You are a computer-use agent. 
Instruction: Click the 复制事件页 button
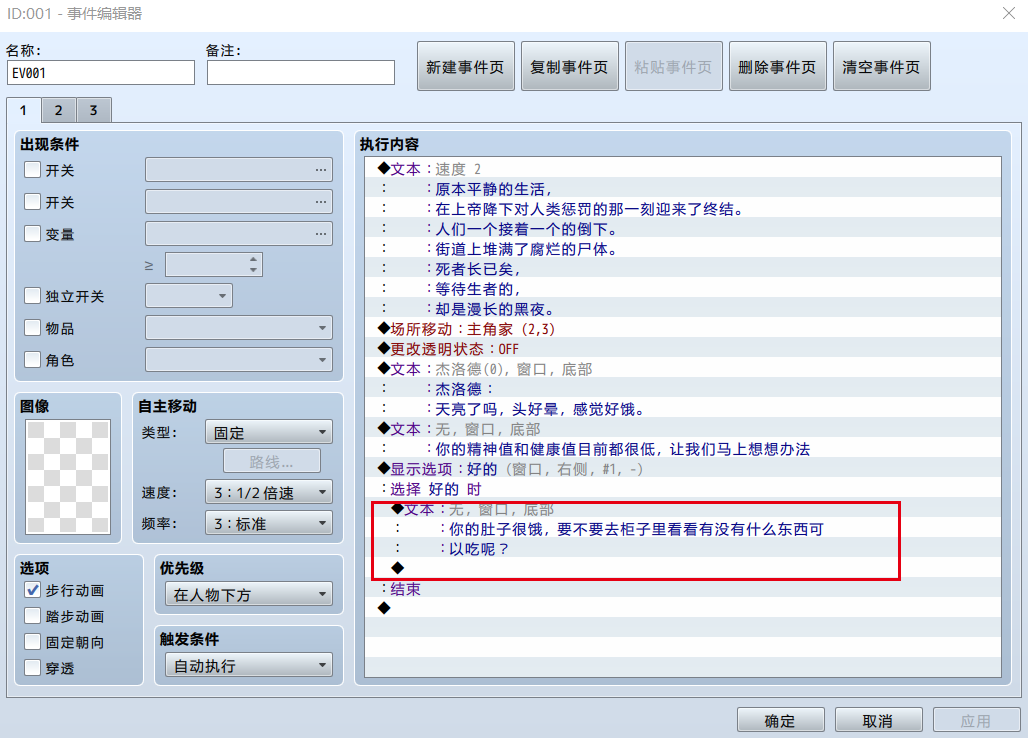pos(569,66)
